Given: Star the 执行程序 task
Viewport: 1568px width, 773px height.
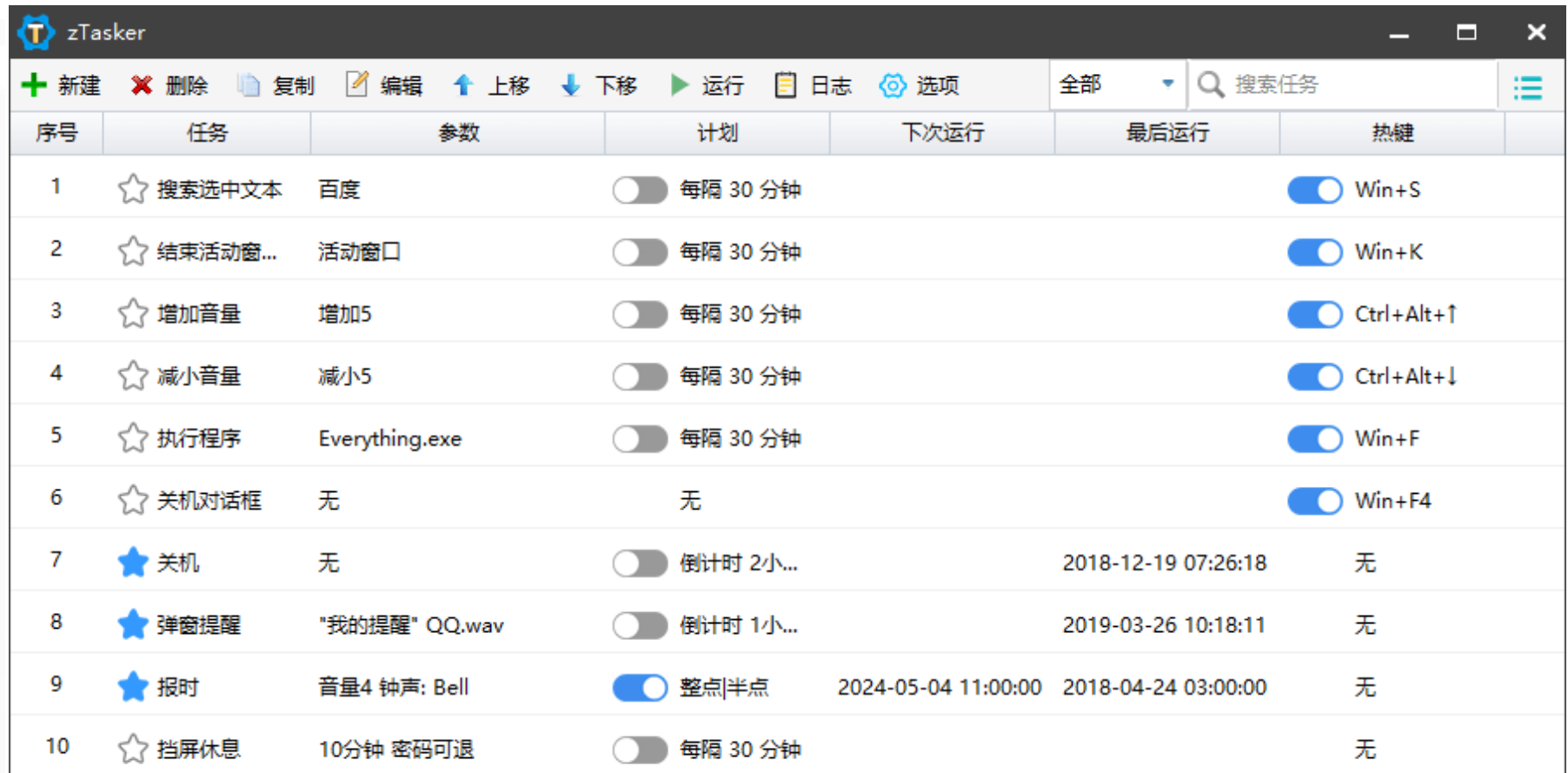Looking at the screenshot, I should pyautogui.click(x=133, y=438).
